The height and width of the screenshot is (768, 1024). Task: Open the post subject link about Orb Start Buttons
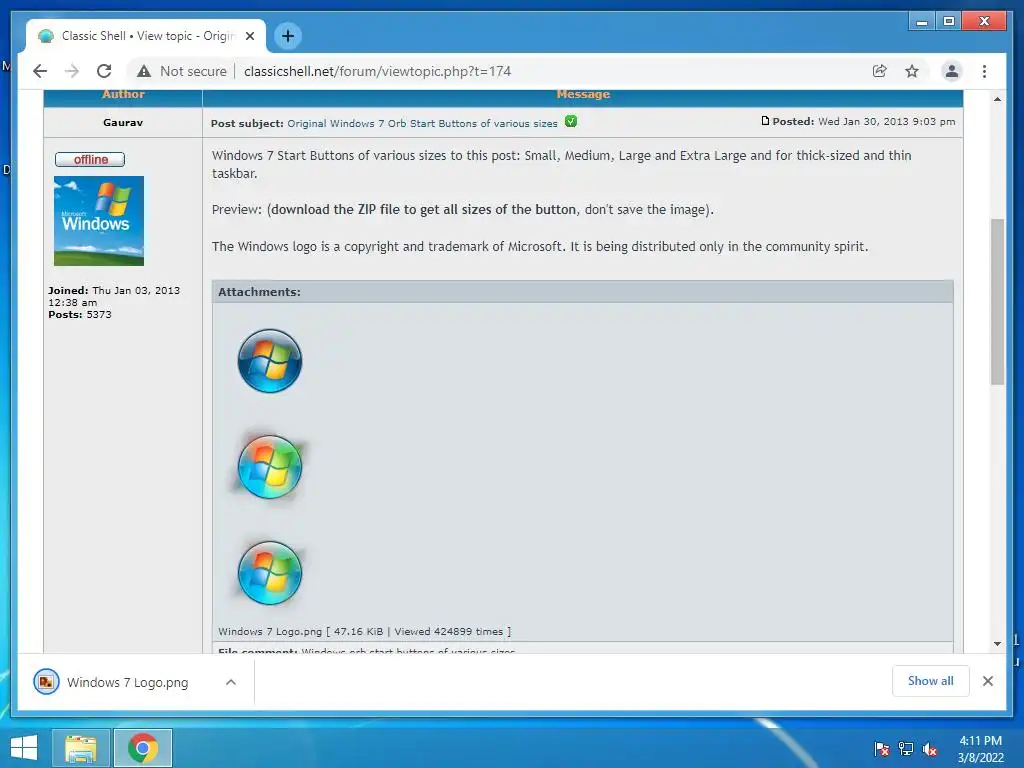(422, 123)
